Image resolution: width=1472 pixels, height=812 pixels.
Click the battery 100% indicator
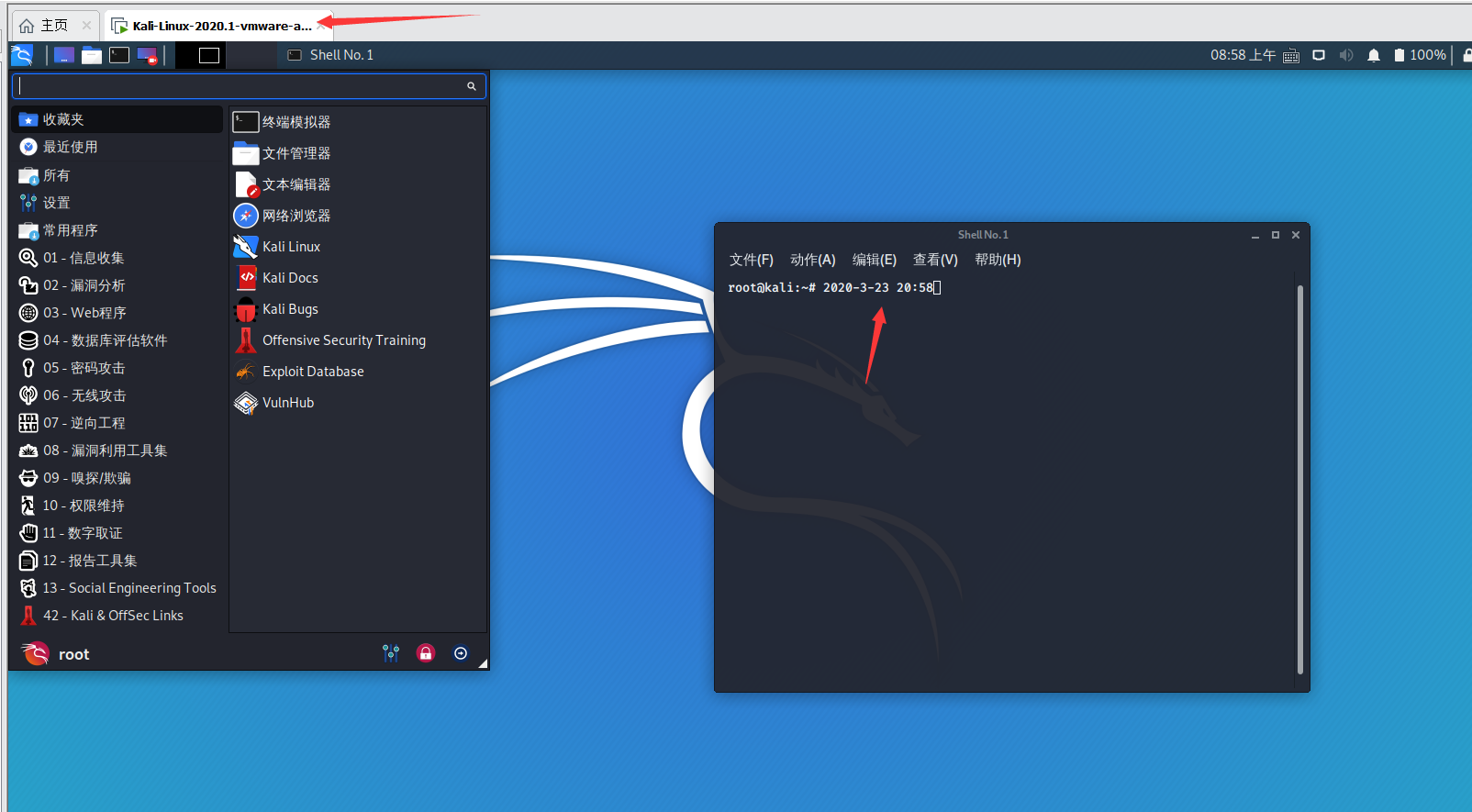[x=1420, y=55]
